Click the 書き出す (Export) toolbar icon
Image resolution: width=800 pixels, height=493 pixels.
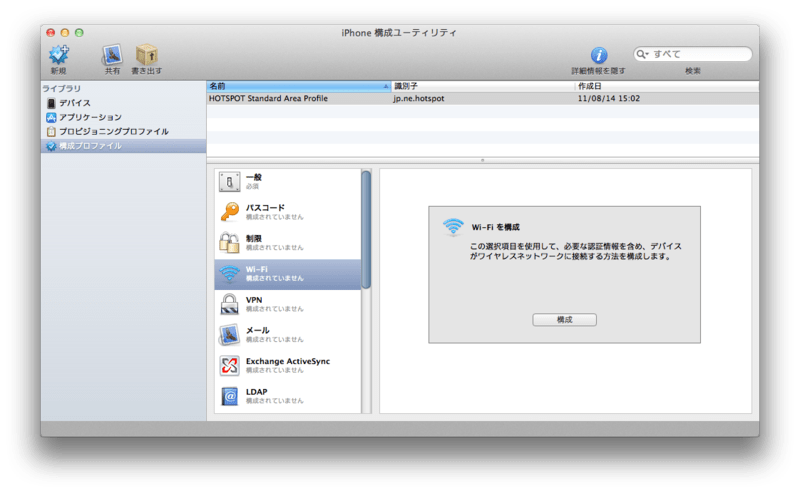click(x=147, y=56)
